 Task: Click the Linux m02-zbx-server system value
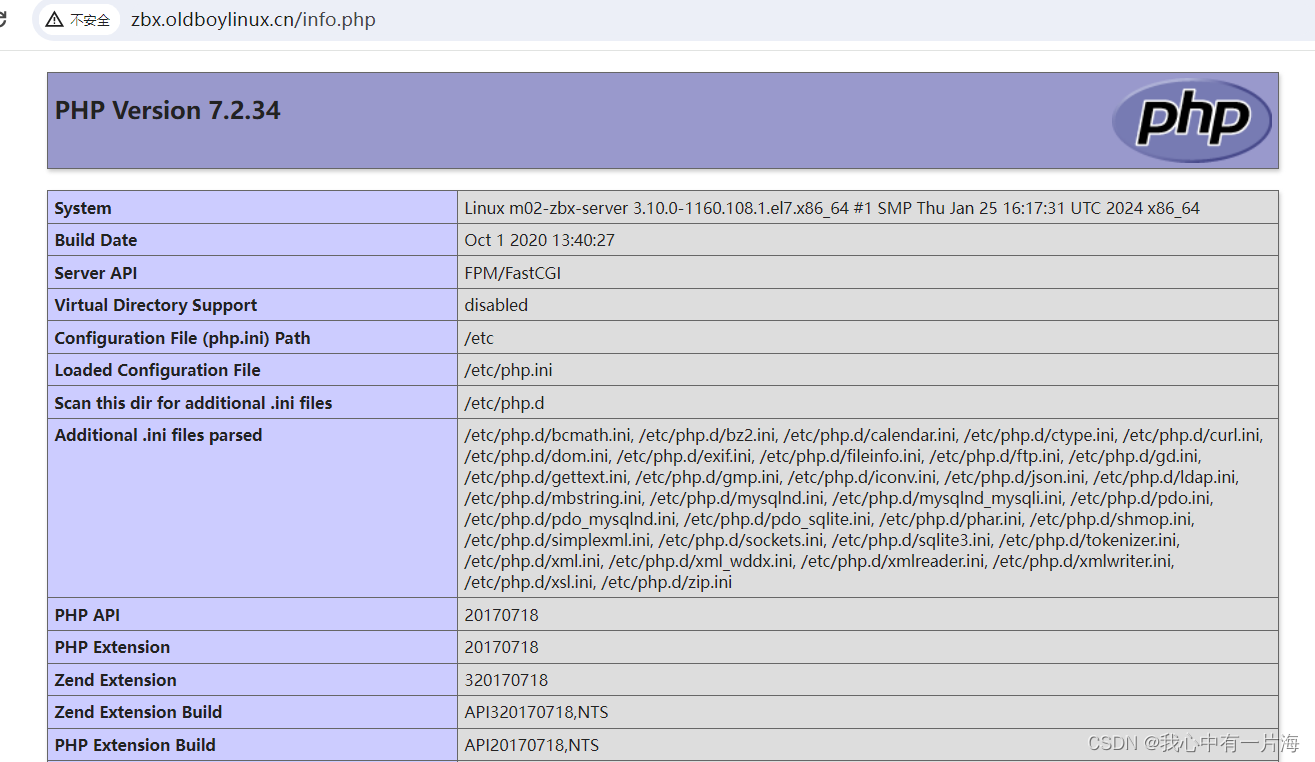click(x=832, y=208)
